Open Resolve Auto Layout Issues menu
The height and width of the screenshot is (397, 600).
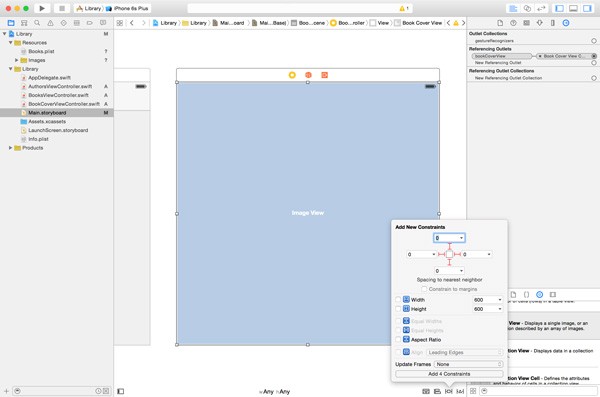point(460,391)
